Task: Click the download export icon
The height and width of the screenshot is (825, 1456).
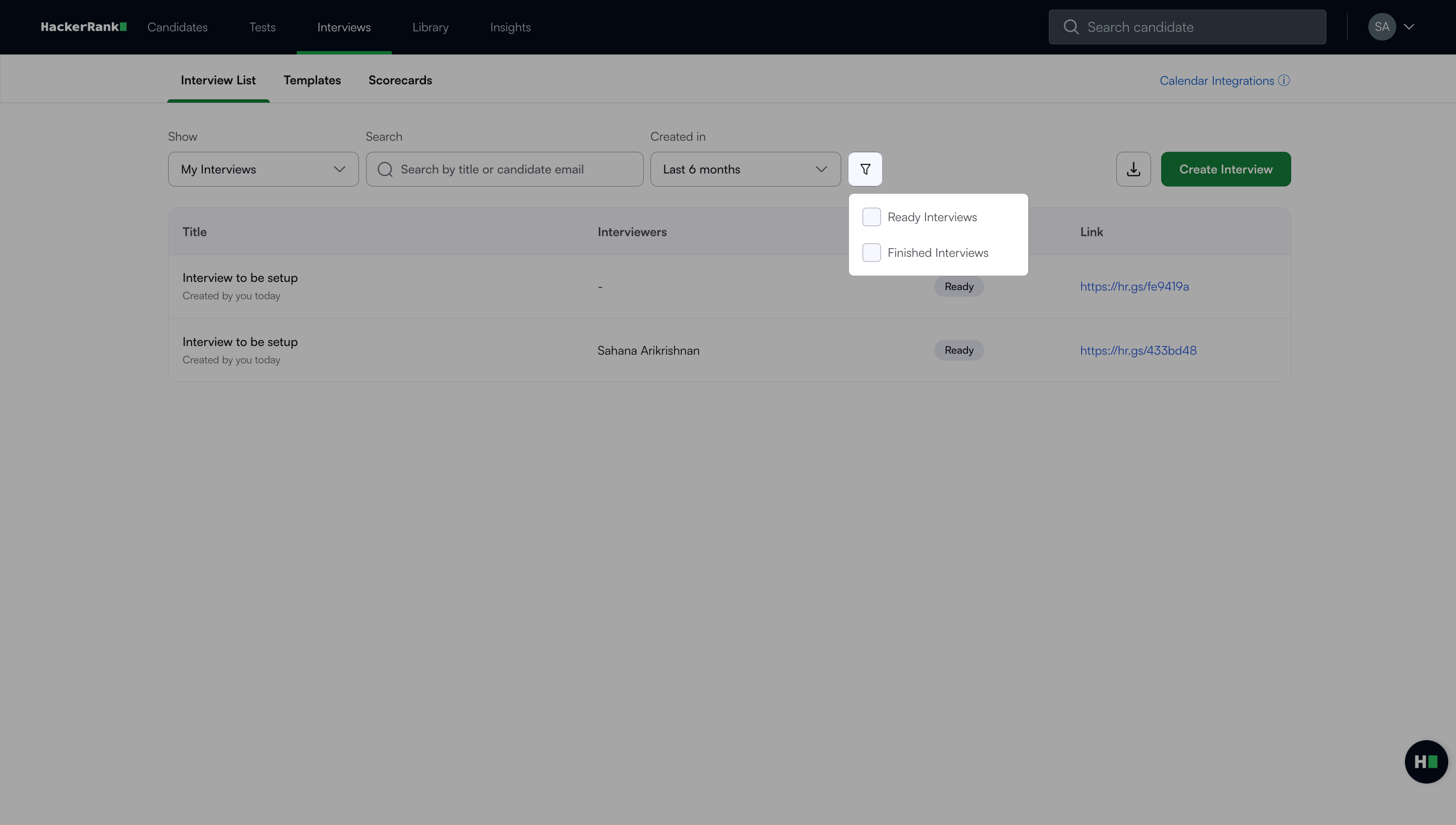Action: click(x=1133, y=169)
